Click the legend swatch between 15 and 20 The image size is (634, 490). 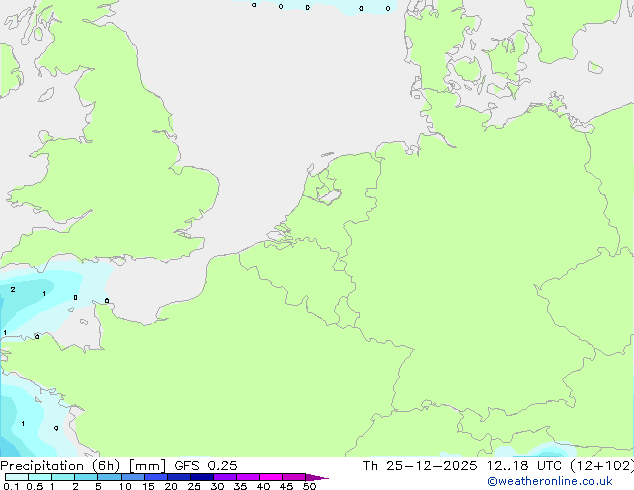[x=156, y=477]
